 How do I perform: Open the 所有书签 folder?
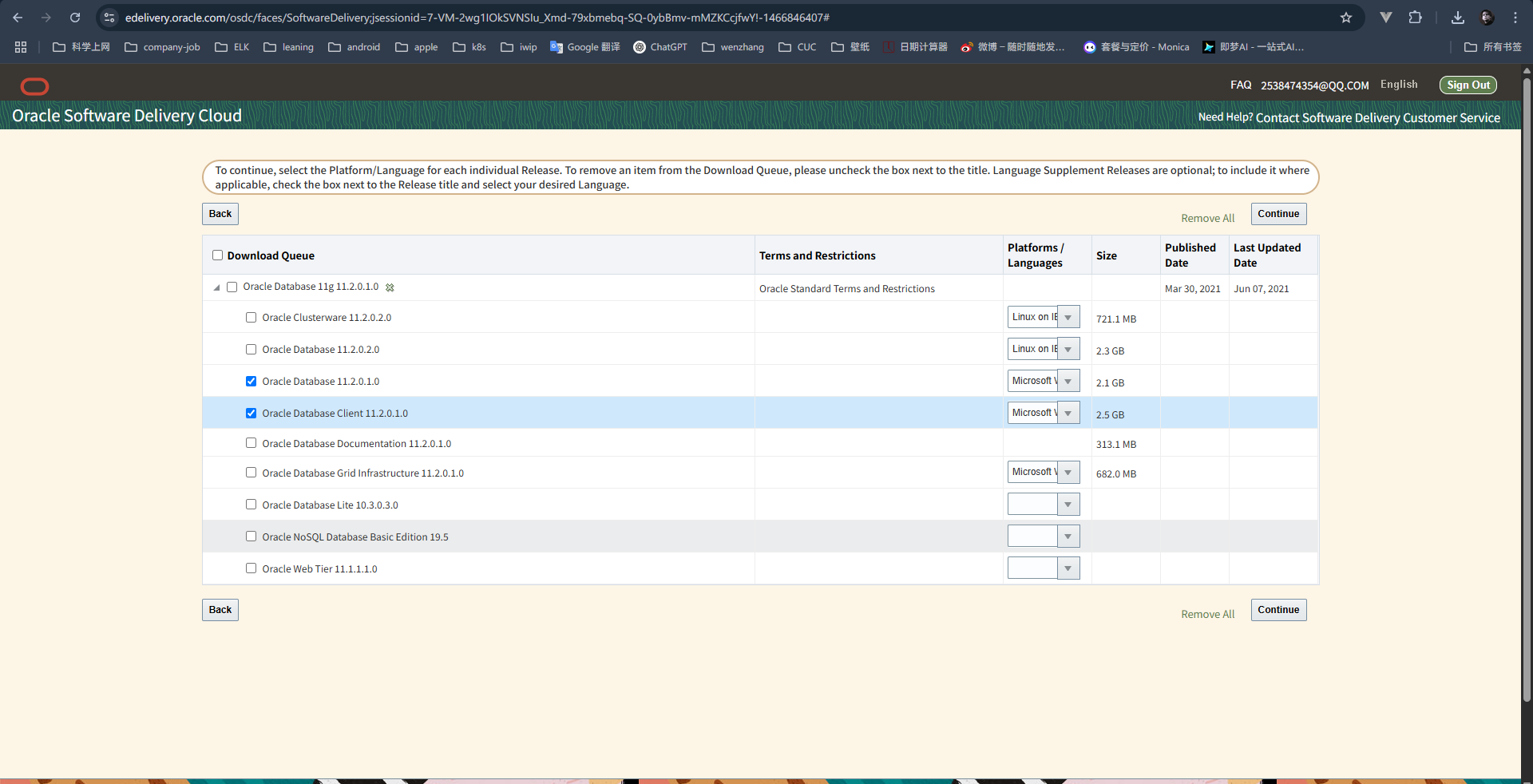coord(1493,47)
